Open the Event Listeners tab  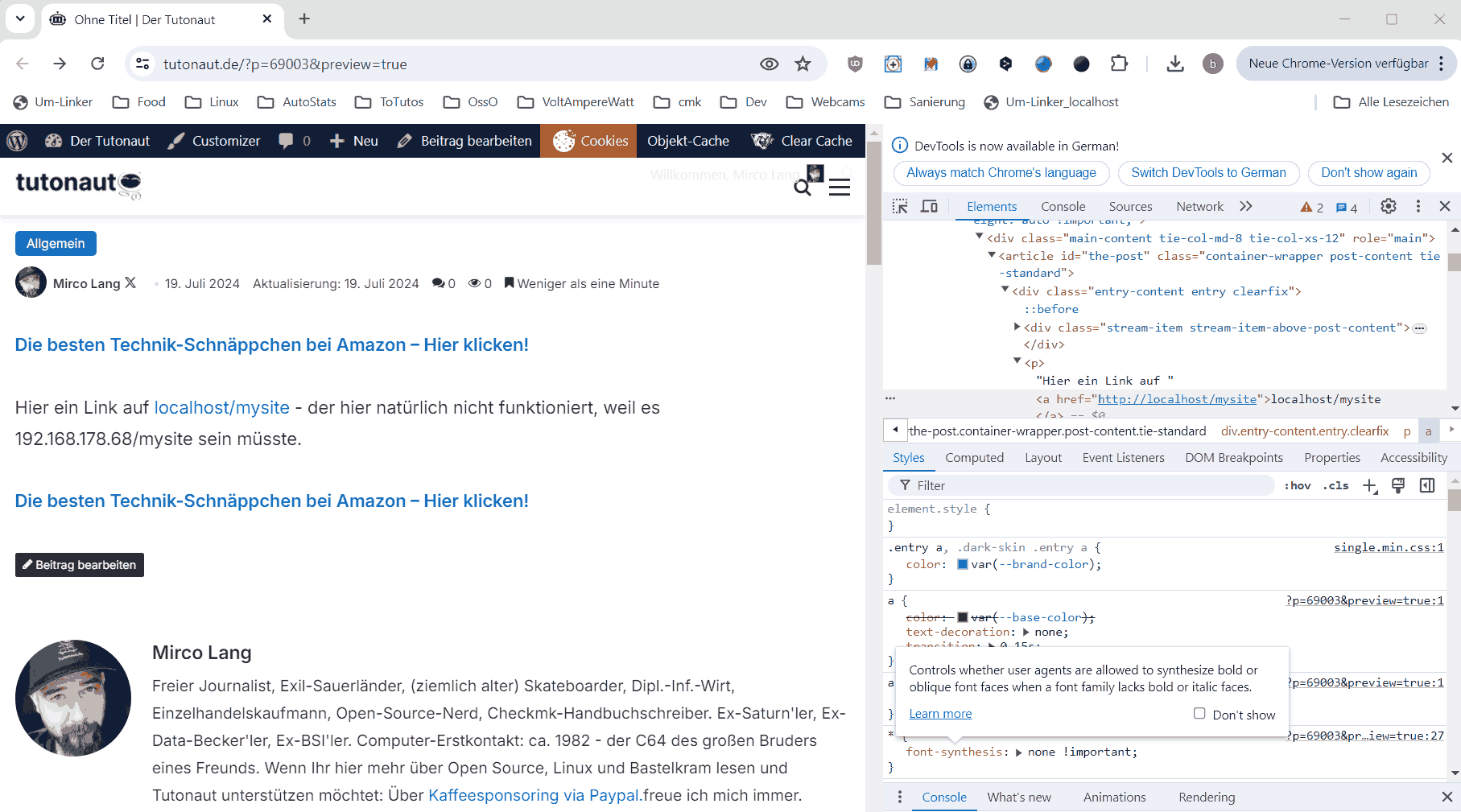coord(1123,457)
